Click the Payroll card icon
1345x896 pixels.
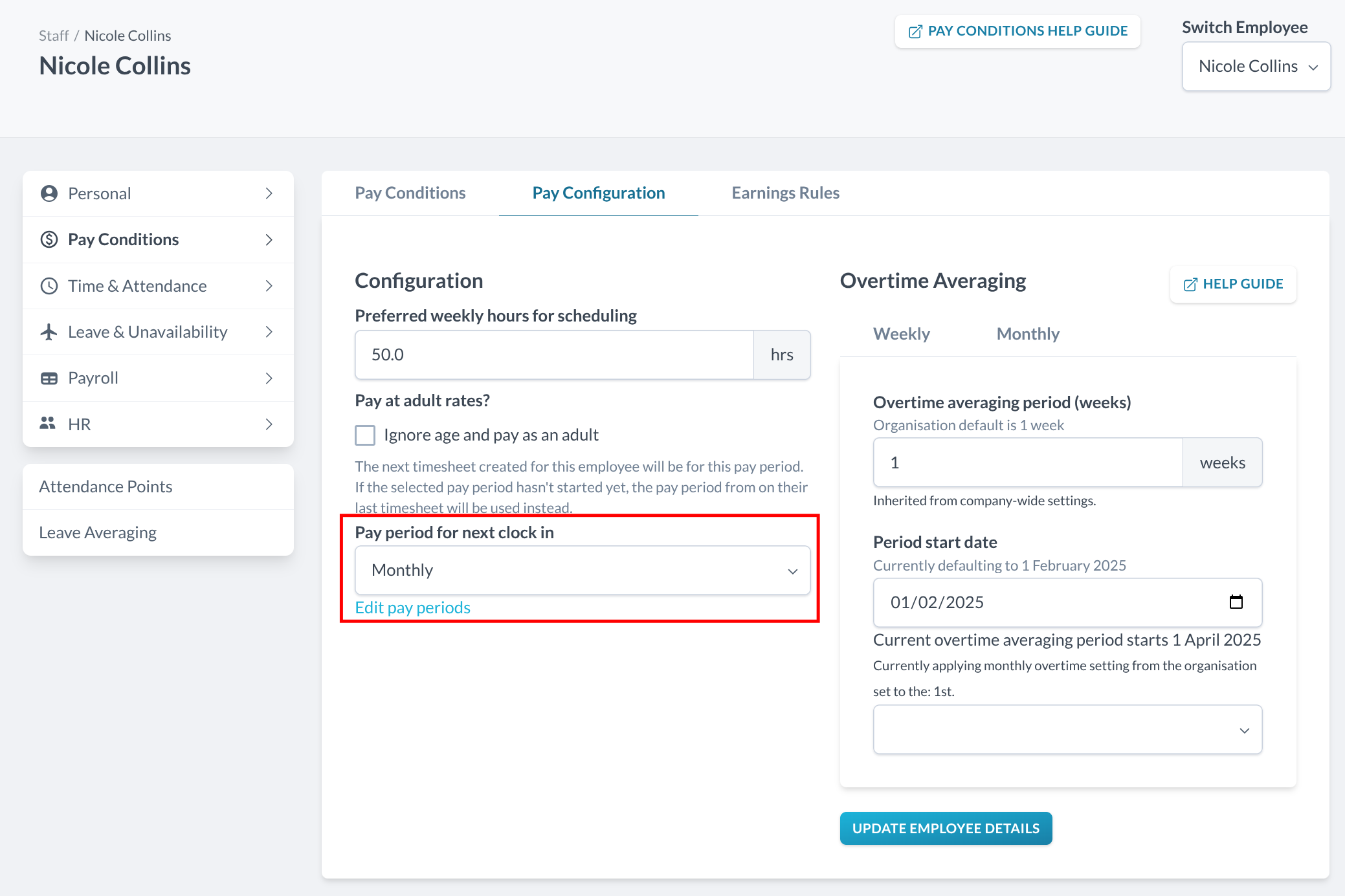[x=49, y=378]
